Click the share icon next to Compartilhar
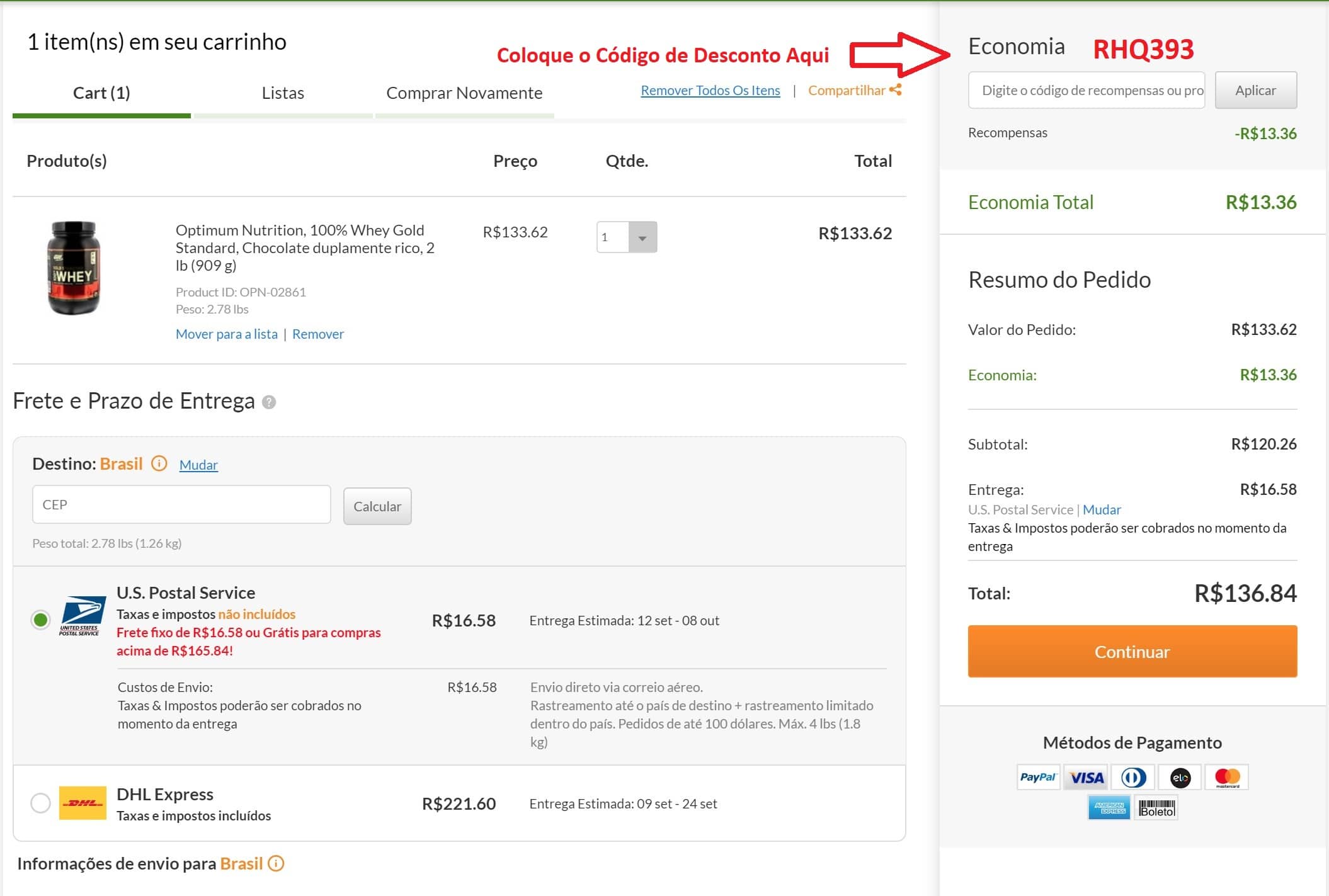The height and width of the screenshot is (896, 1329). click(x=895, y=90)
